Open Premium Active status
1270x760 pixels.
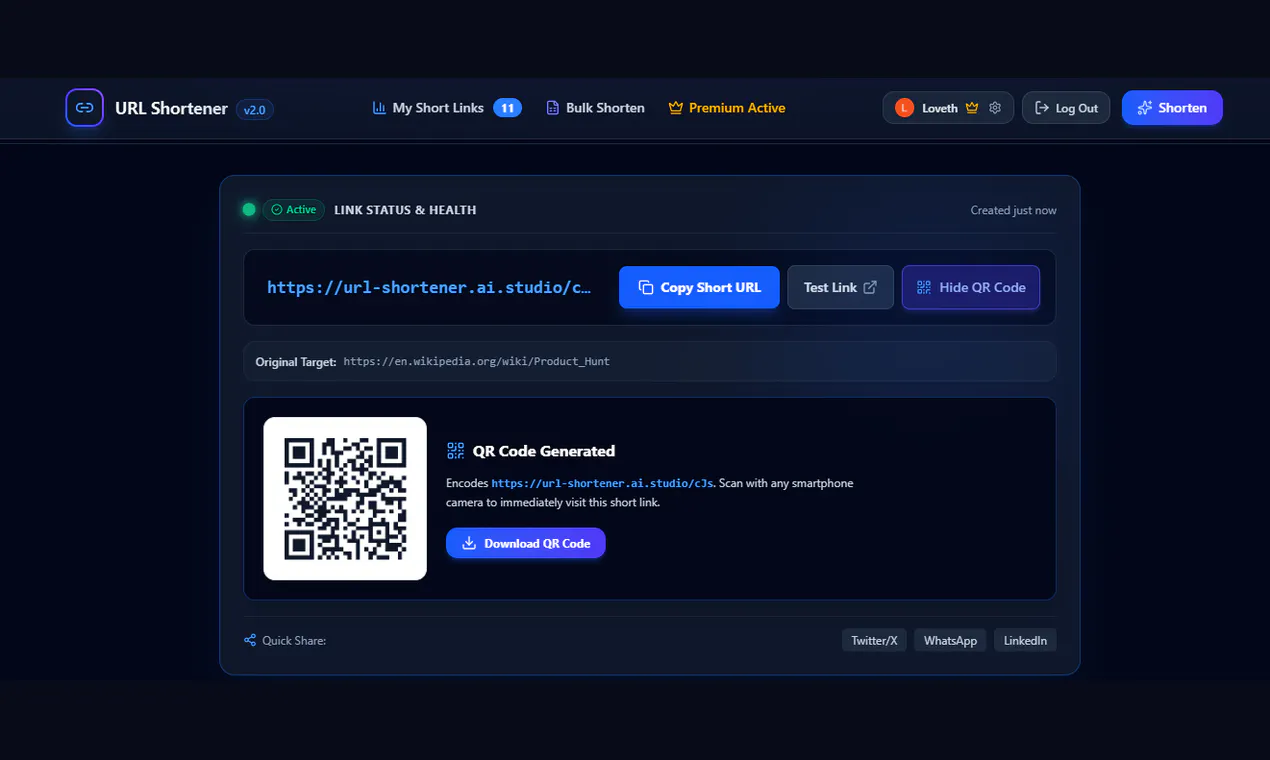click(x=727, y=108)
